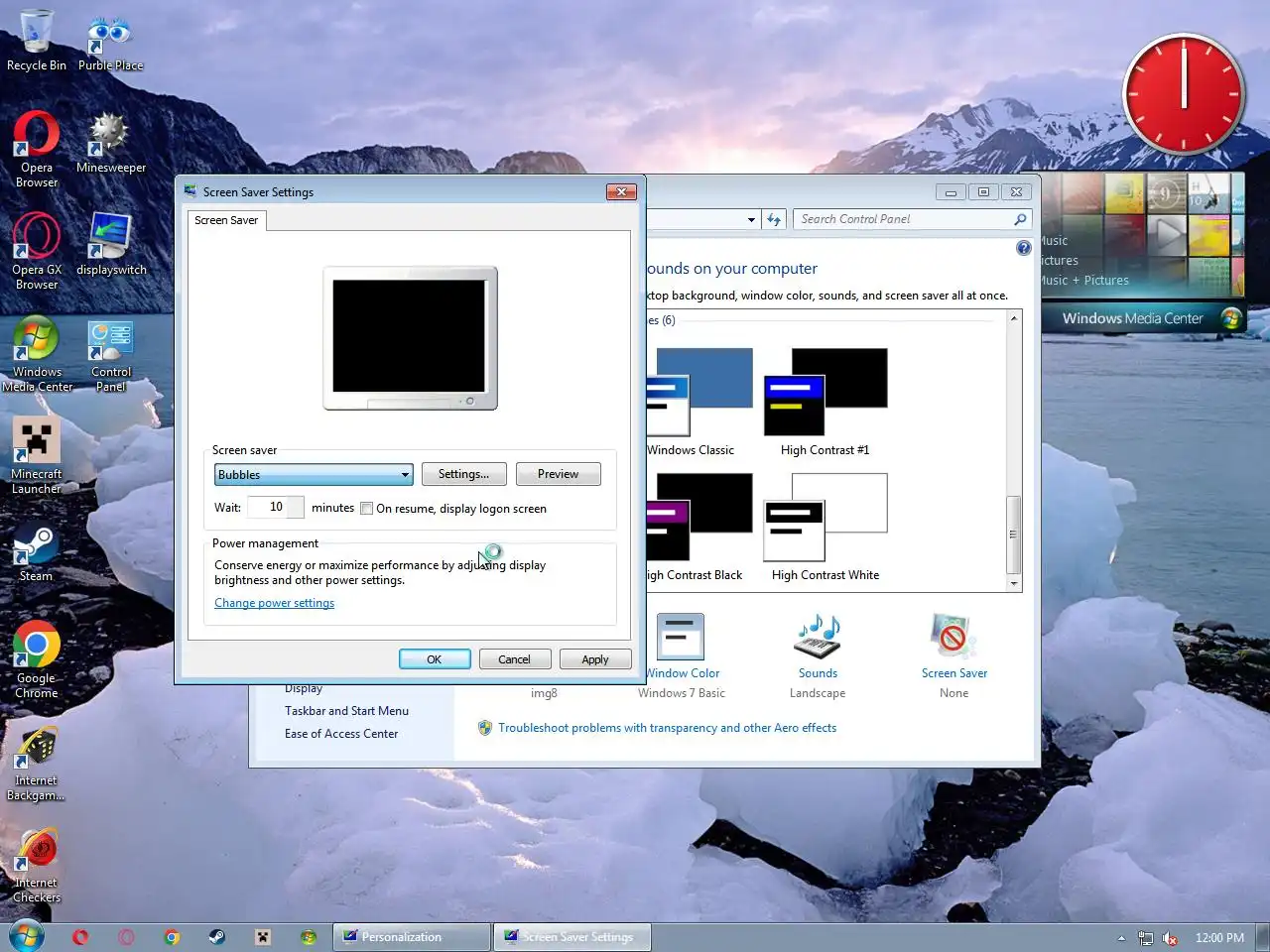
Task: Open Steam pinned on the taskbar
Action: (x=216, y=937)
